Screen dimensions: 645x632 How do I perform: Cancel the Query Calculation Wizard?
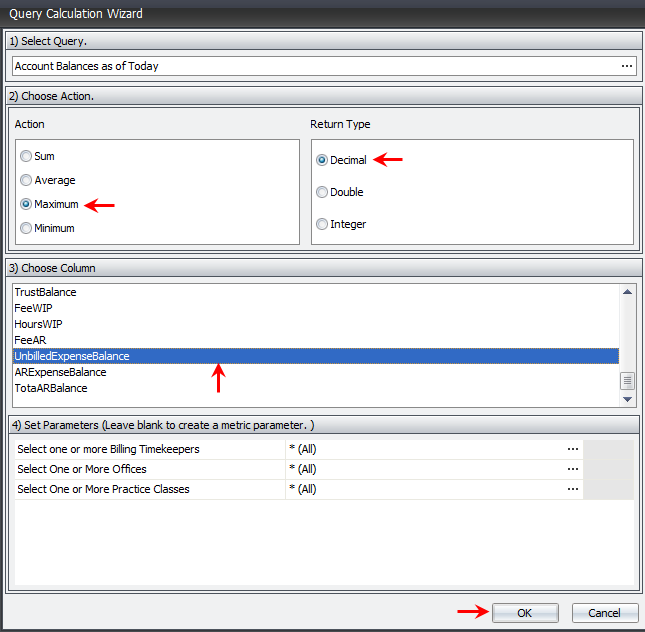pos(604,613)
